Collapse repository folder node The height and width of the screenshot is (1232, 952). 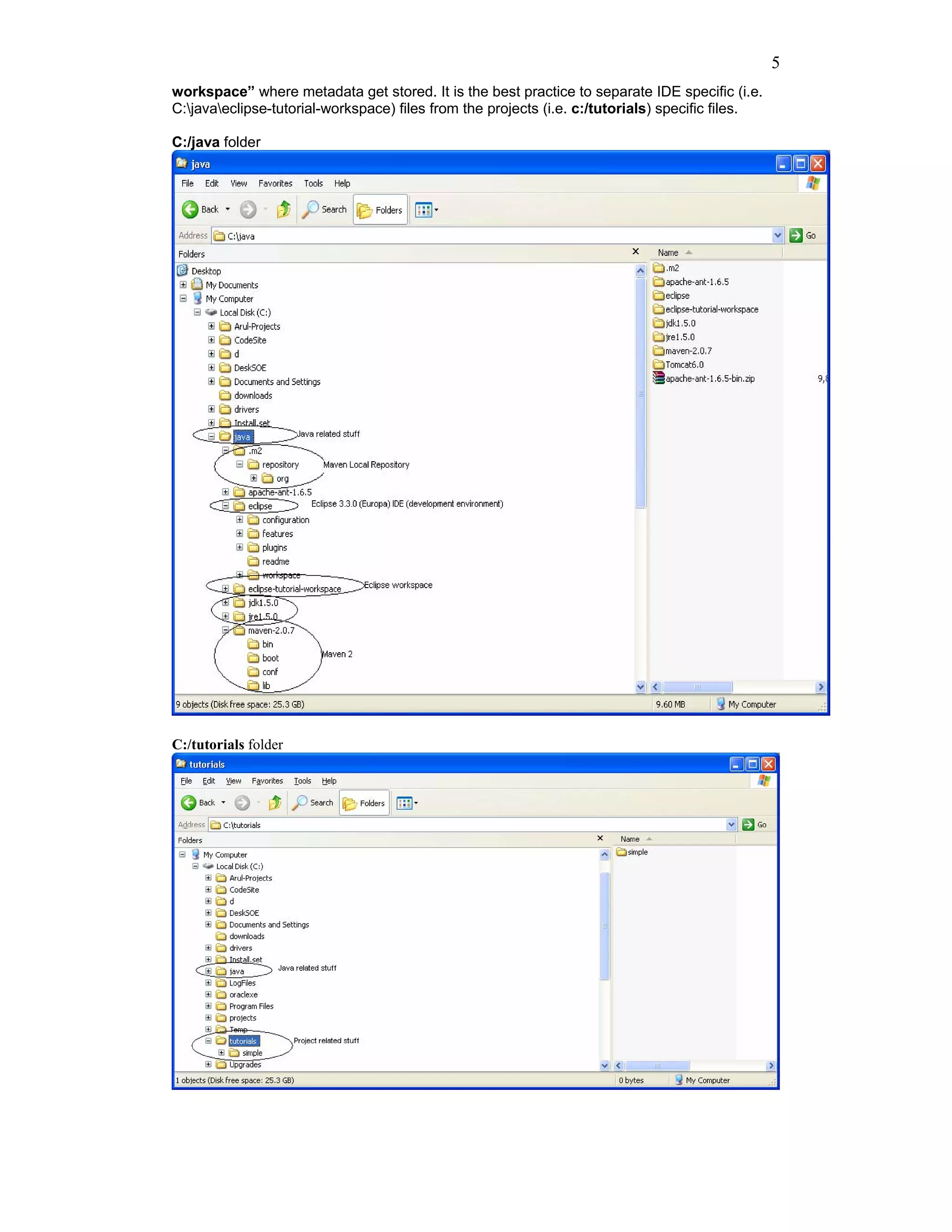240,464
